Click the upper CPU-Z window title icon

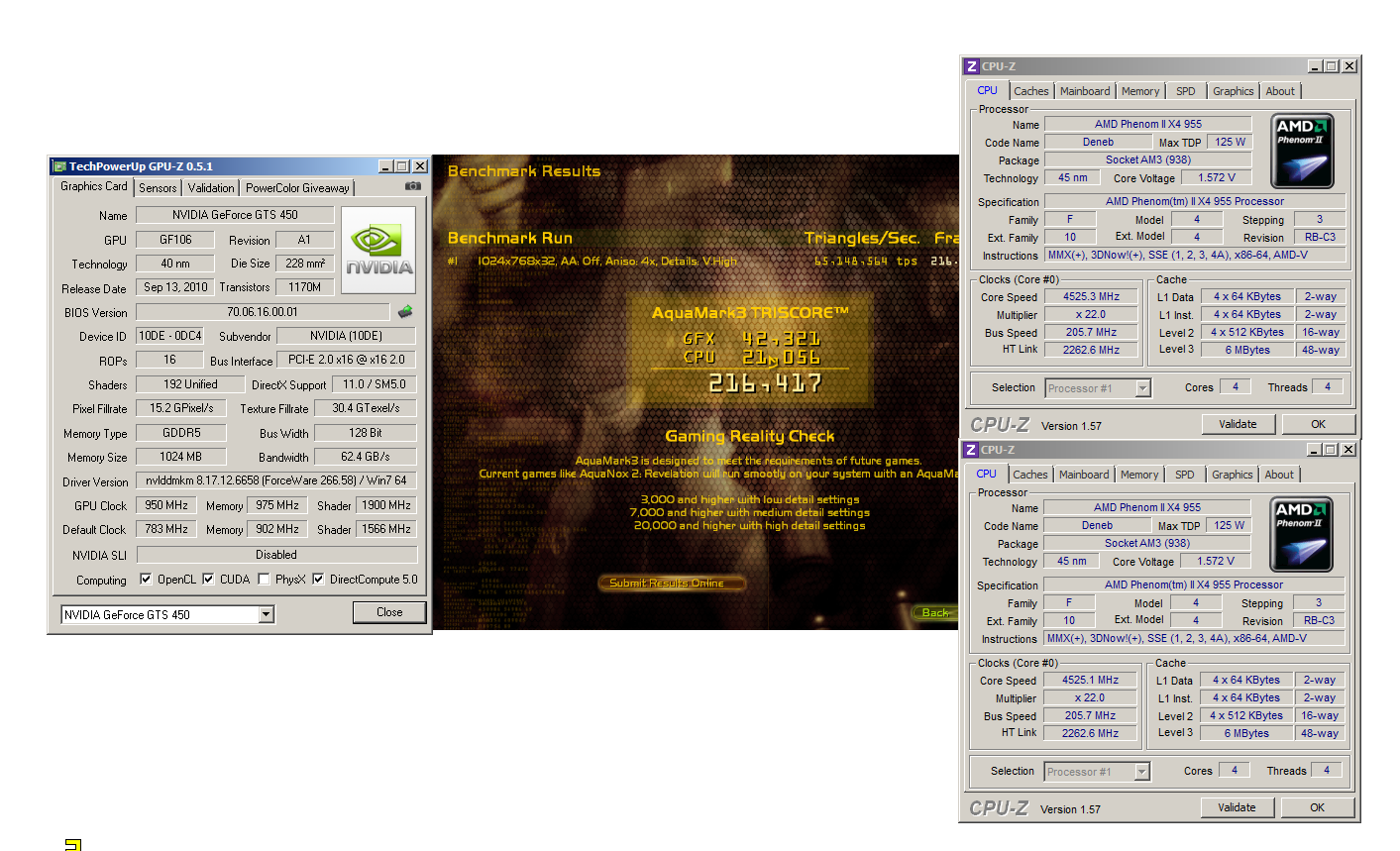[972, 66]
